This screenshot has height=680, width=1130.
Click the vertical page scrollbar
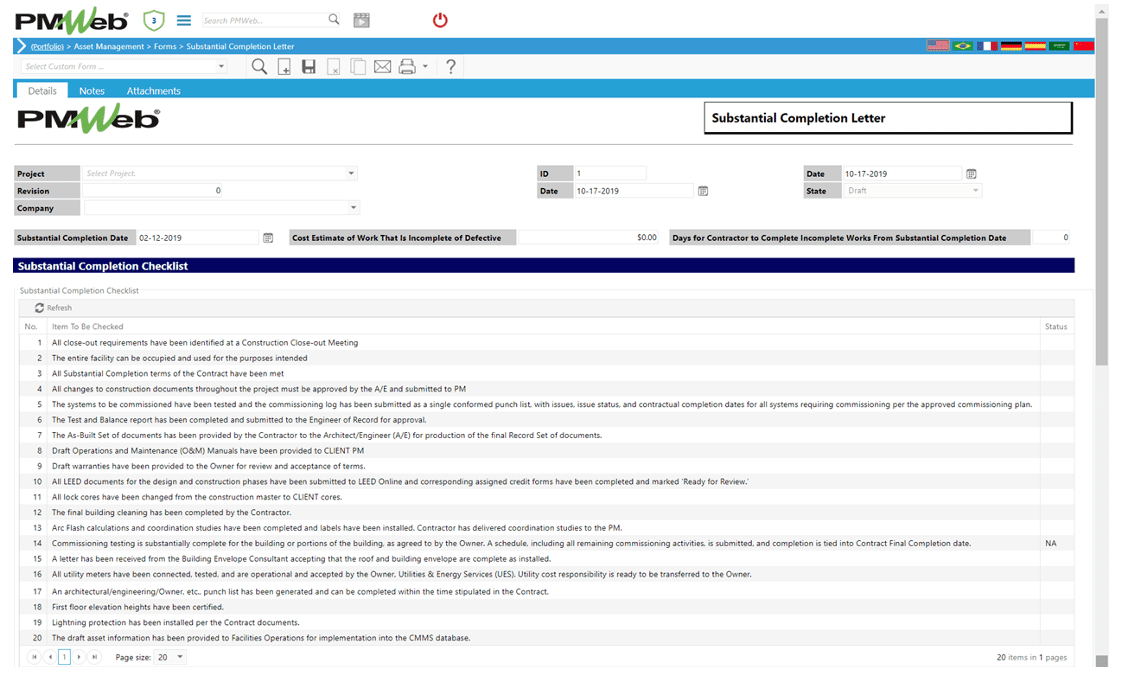[1101, 191]
